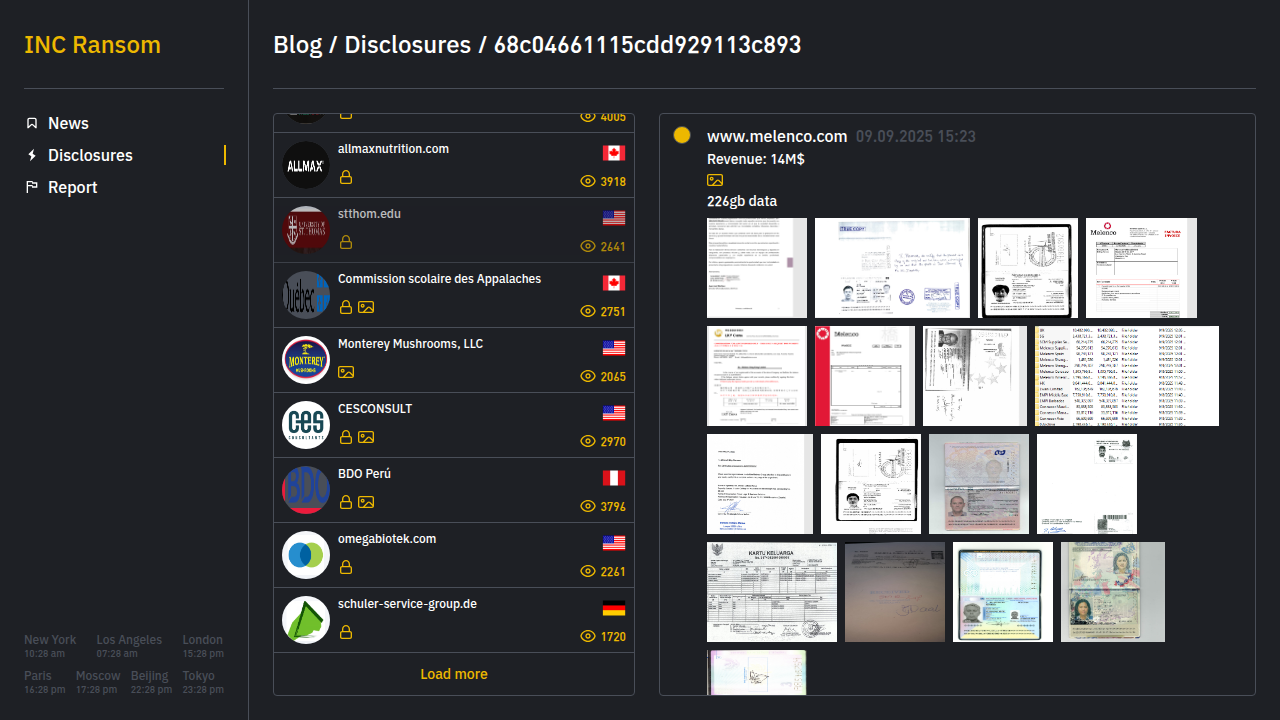Open the red-bordered Melenco document thumbnail
The image size is (1280, 720).
tap(865, 376)
